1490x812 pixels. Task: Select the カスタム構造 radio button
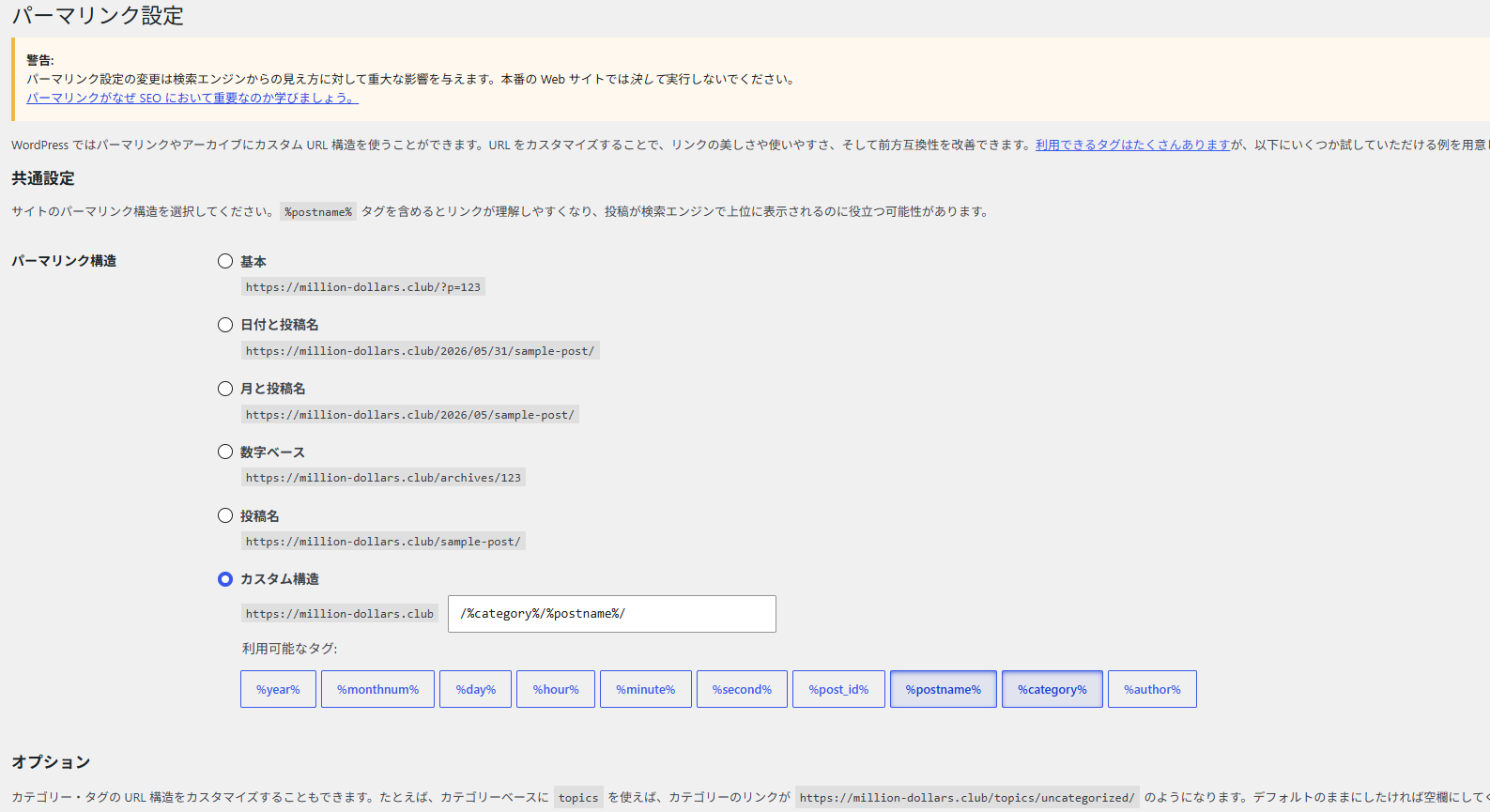pos(225,579)
